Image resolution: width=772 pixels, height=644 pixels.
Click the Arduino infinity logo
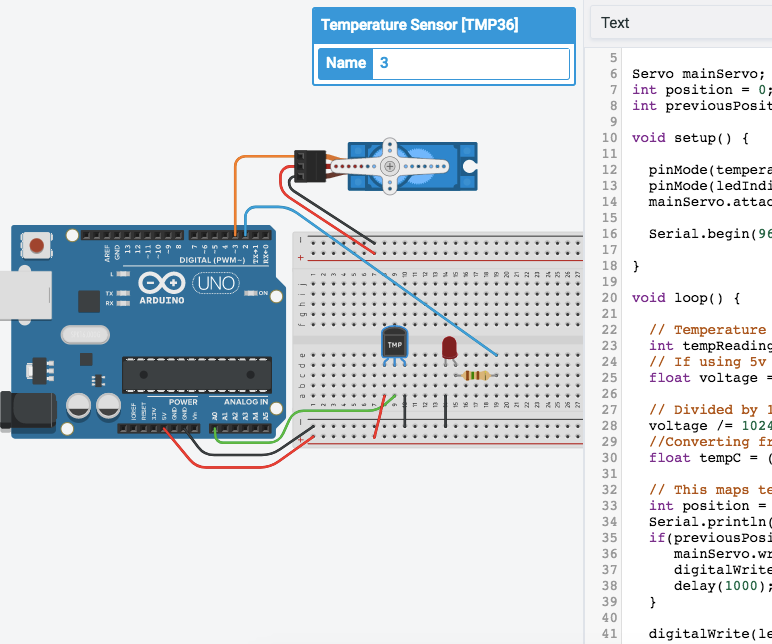(161, 283)
